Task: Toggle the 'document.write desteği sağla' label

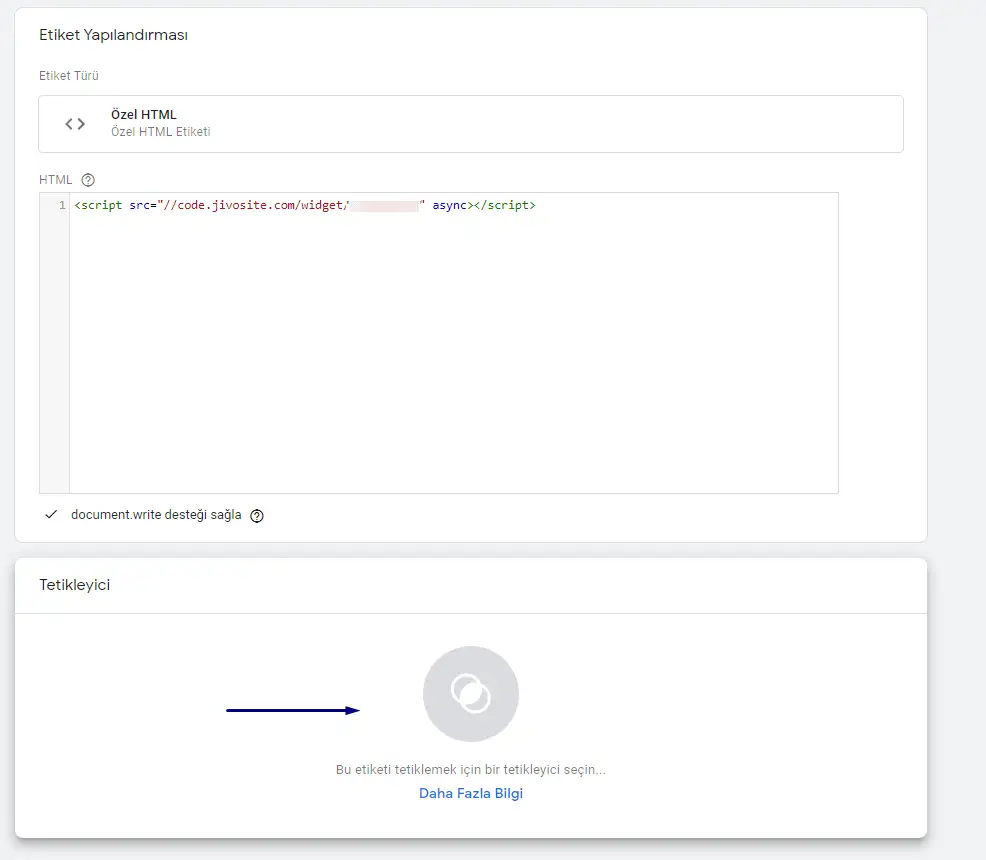Action: click(x=156, y=516)
